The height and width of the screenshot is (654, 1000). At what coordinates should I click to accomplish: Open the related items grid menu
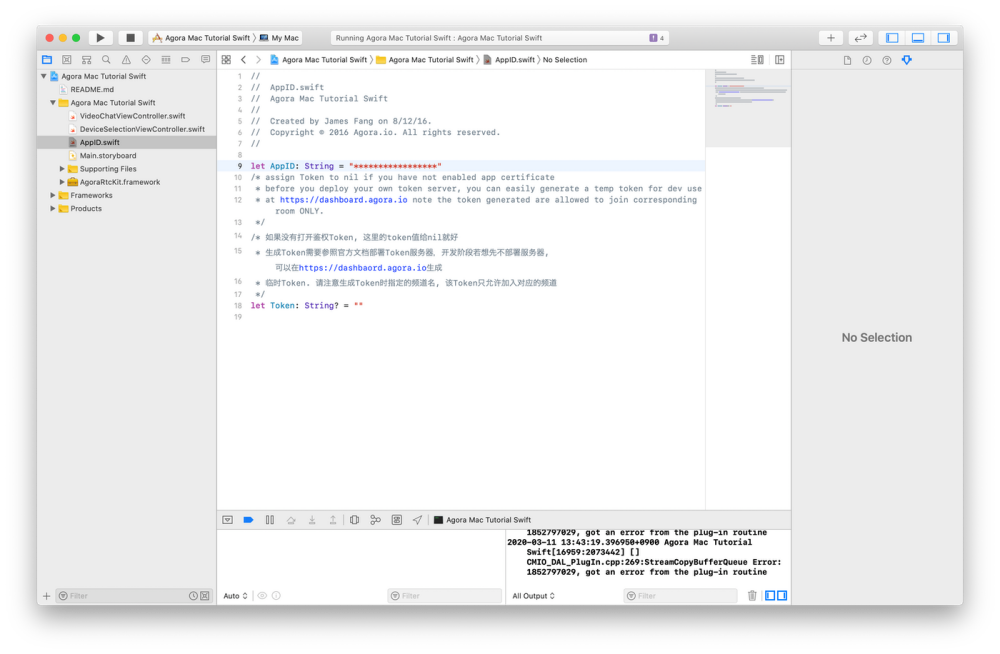pyautogui.click(x=226, y=59)
